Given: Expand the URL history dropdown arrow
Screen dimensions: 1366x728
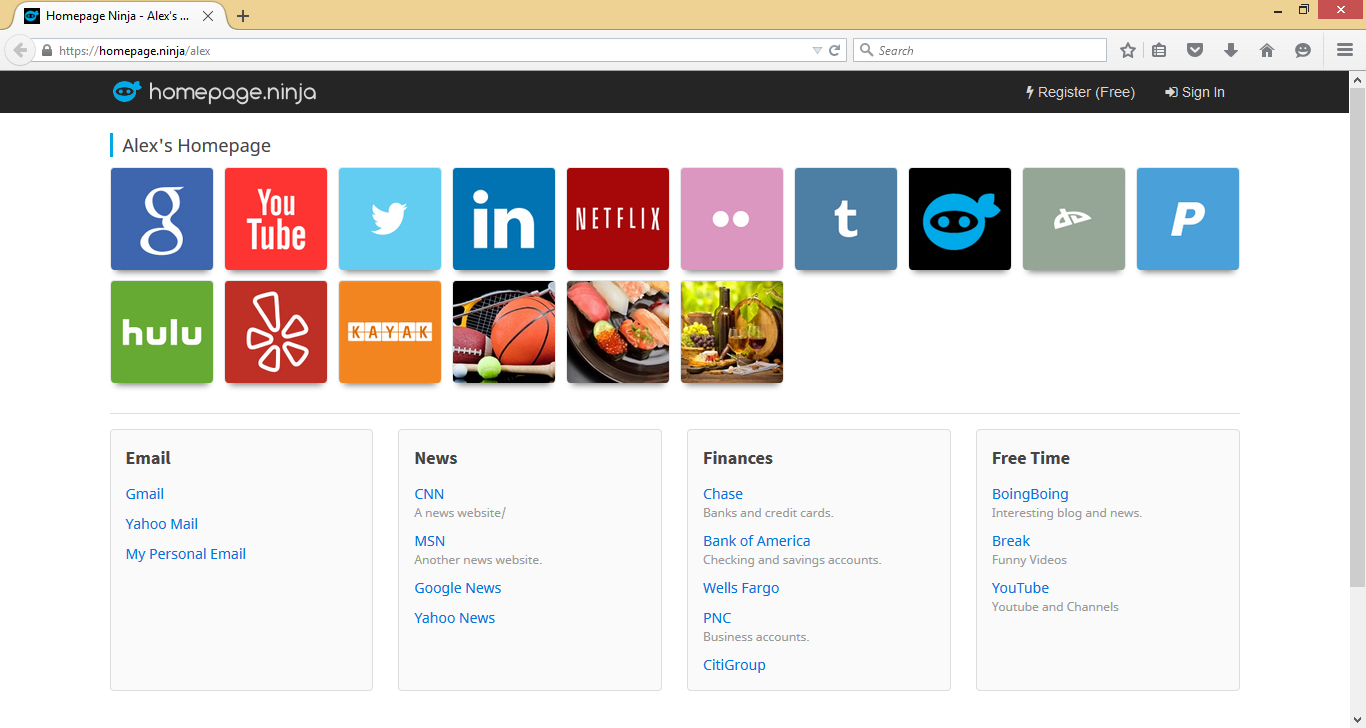Looking at the screenshot, I should [x=817, y=50].
